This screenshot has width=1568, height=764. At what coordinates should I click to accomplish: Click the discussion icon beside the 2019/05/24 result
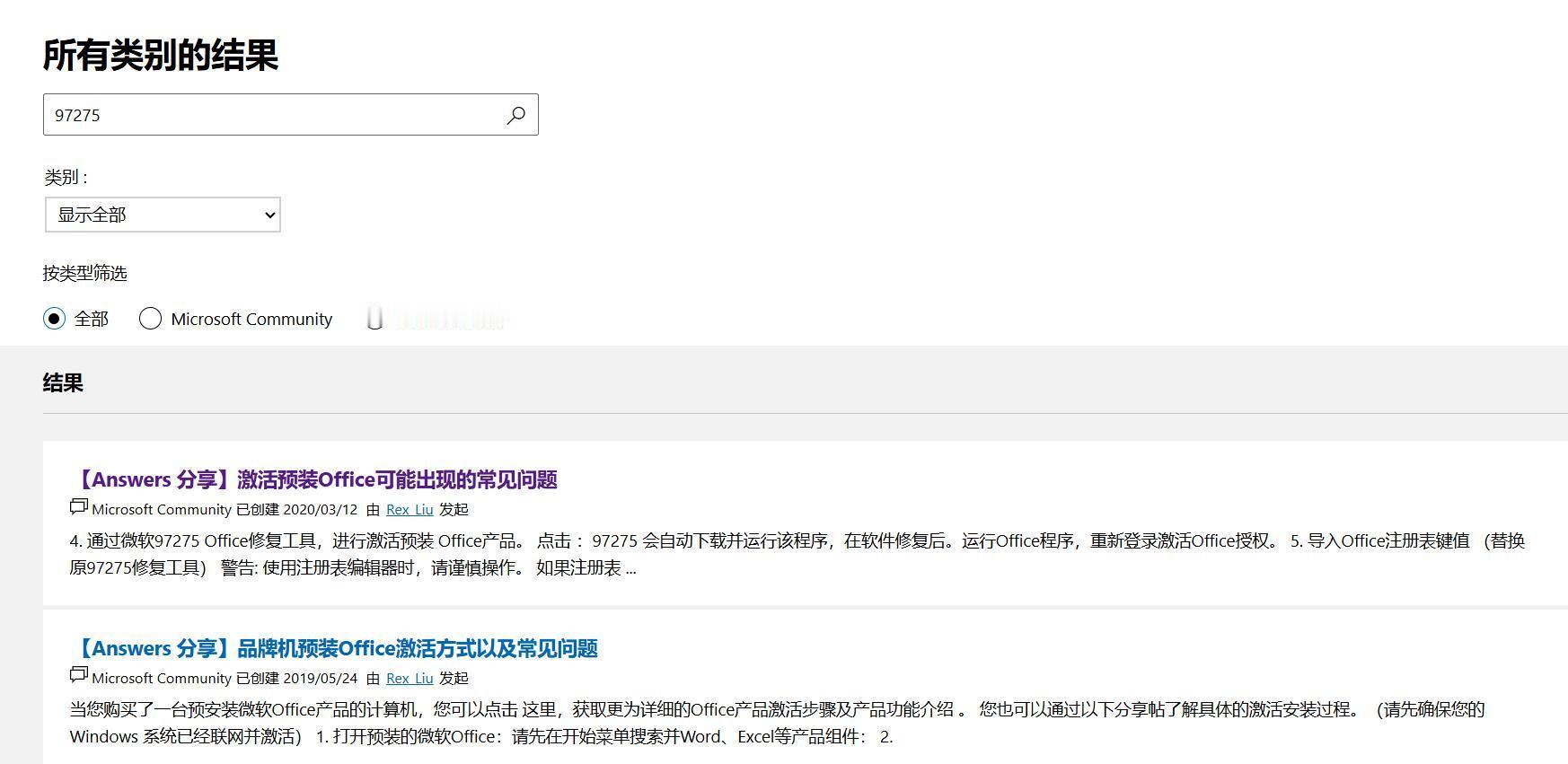(x=79, y=676)
